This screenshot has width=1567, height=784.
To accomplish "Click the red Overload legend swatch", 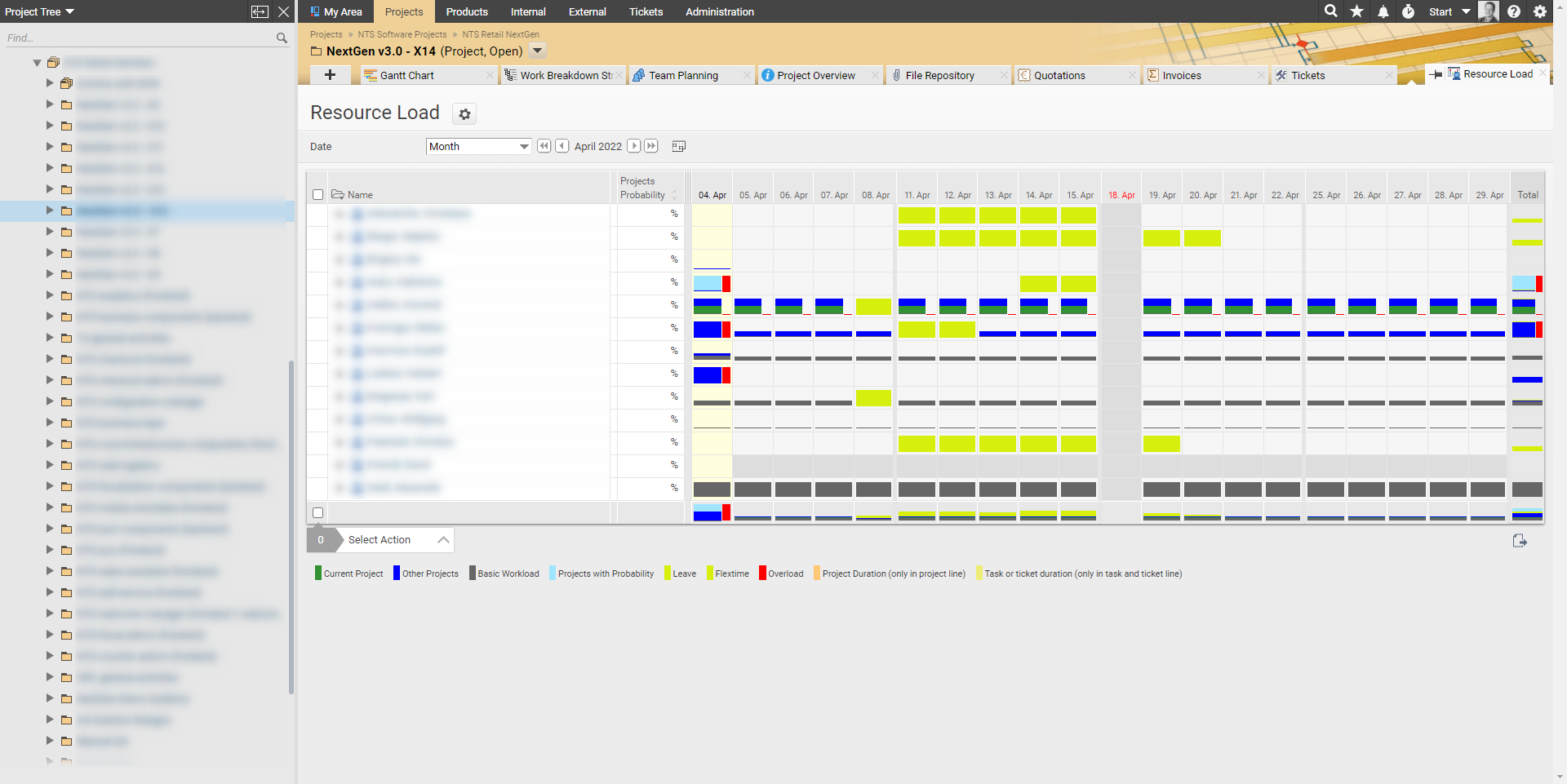I will click(762, 574).
